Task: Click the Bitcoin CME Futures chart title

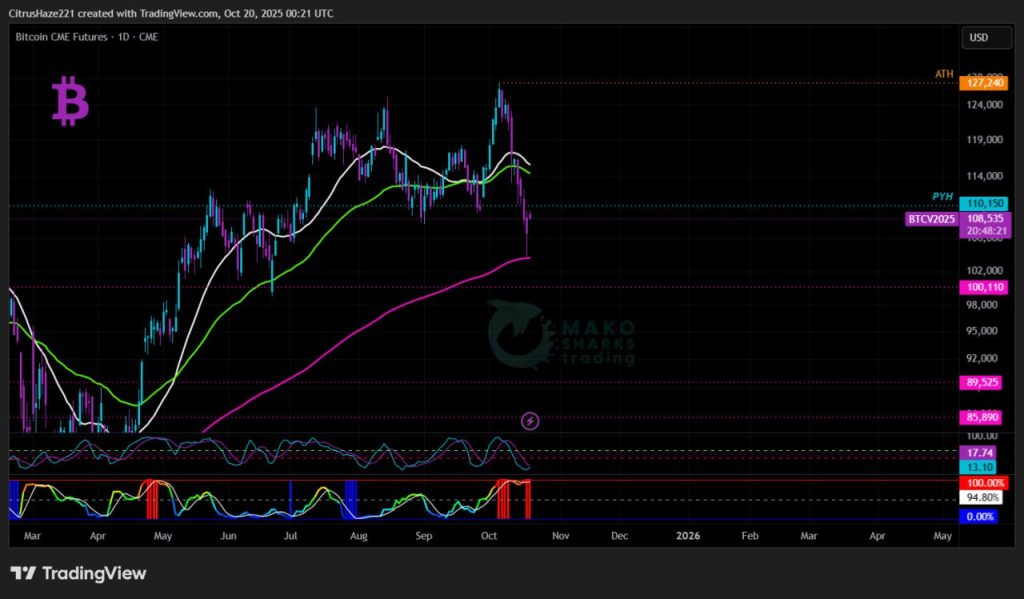Action: click(x=86, y=37)
